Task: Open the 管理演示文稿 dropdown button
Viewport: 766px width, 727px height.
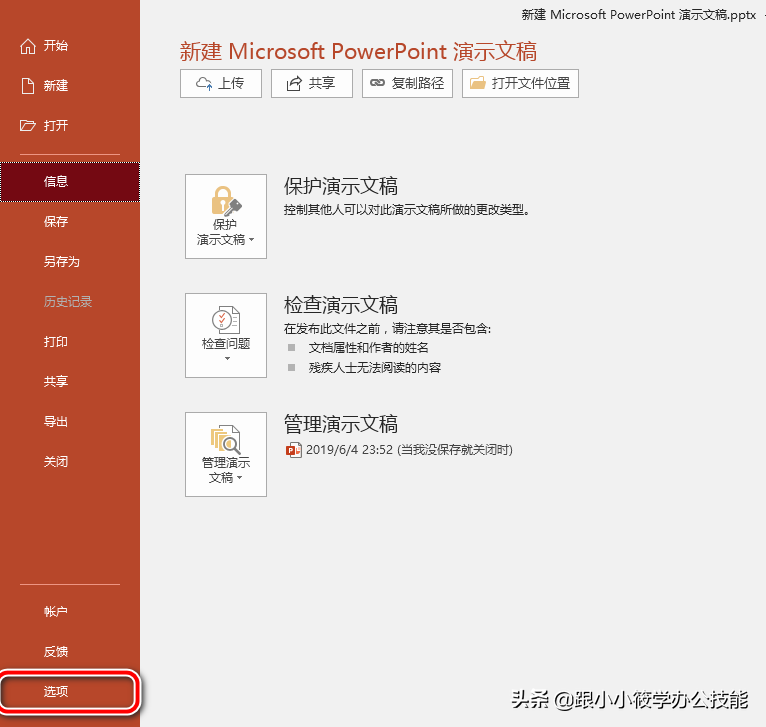Action: click(226, 454)
